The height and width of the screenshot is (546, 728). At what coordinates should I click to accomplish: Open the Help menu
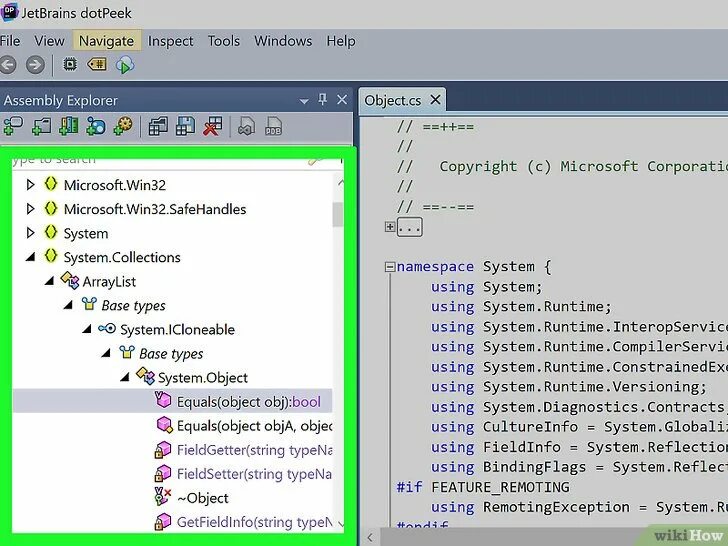click(341, 41)
